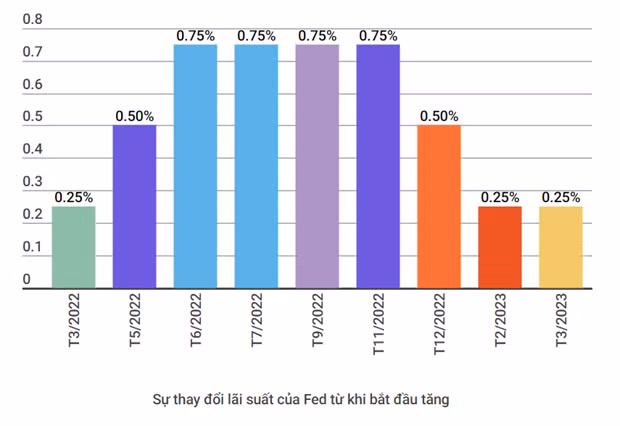The width and height of the screenshot is (620, 426).
Task: Click the lavender T9/2022 bar
Action: [317, 166]
